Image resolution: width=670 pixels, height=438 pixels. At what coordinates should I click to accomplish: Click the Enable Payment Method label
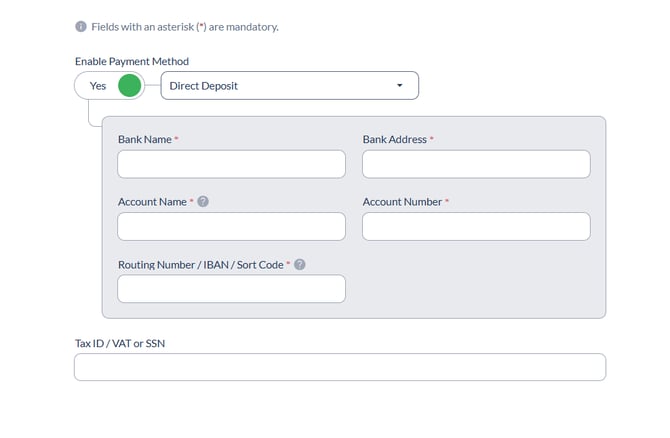click(x=132, y=62)
